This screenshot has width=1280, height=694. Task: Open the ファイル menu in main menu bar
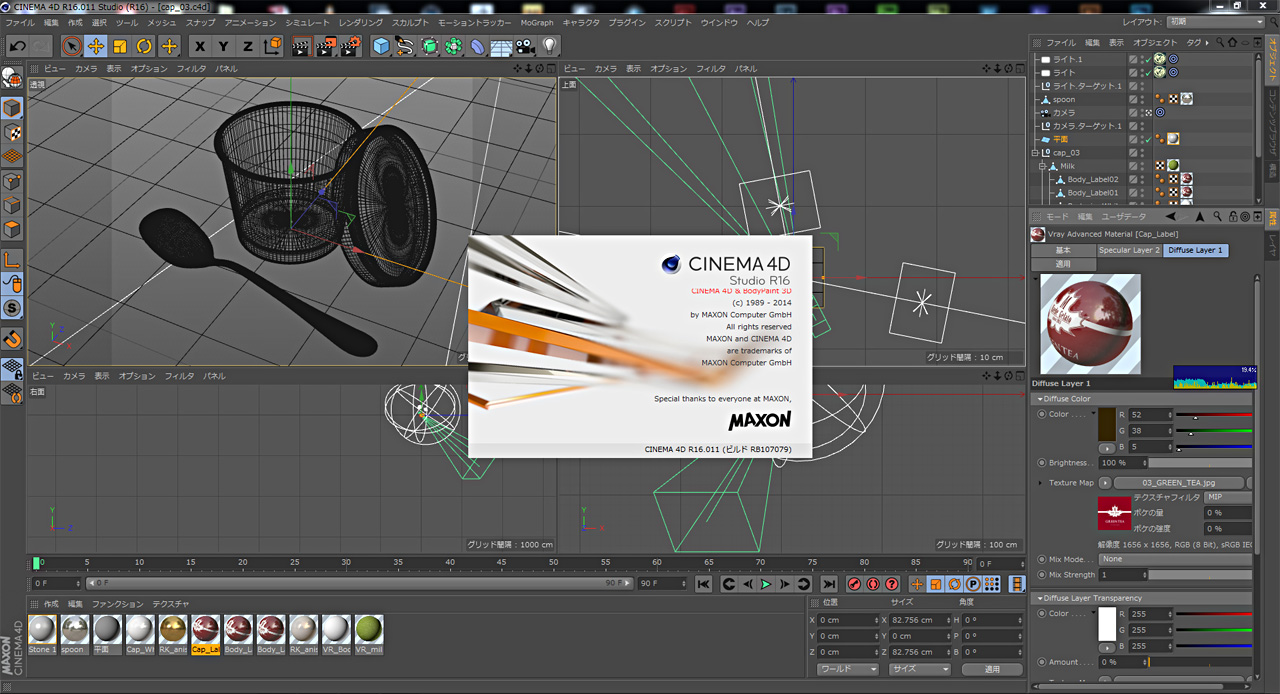click(20, 22)
